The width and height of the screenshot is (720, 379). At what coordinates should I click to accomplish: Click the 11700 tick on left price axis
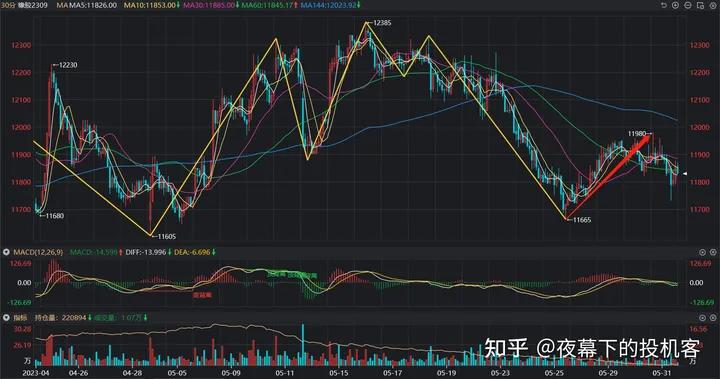coord(22,209)
